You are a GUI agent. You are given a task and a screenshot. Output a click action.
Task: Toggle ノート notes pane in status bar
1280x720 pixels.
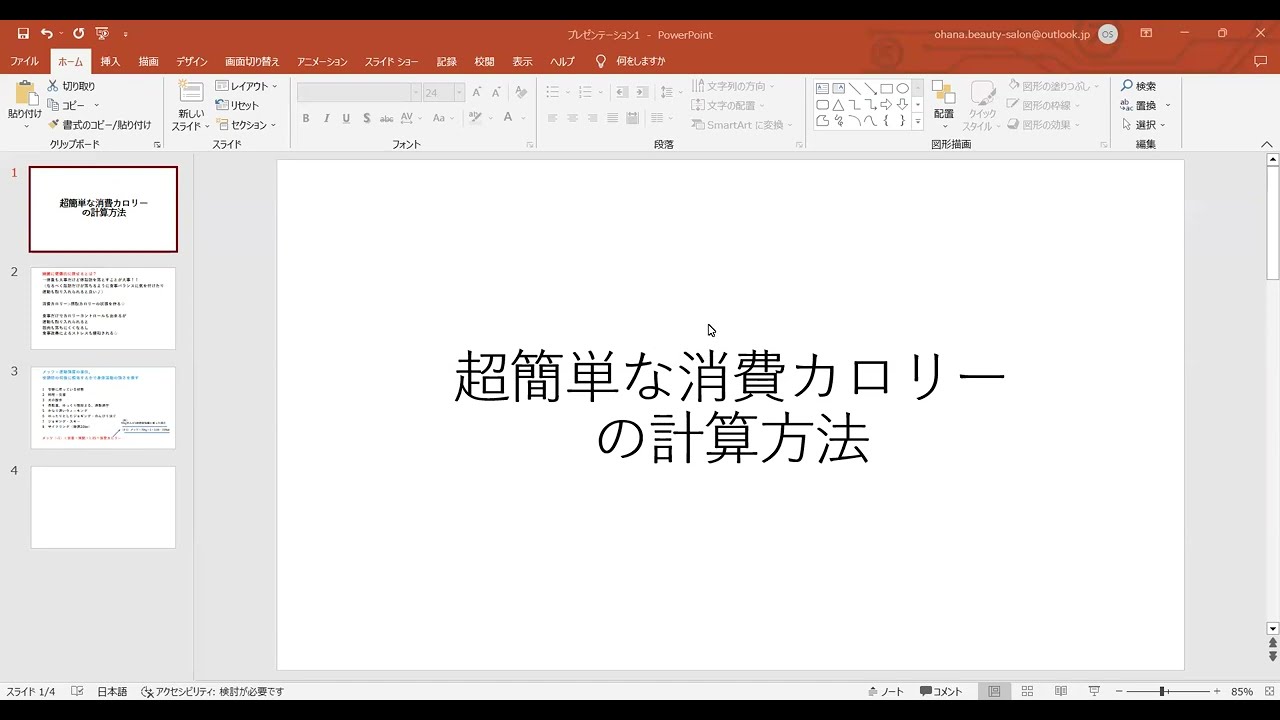(x=886, y=691)
